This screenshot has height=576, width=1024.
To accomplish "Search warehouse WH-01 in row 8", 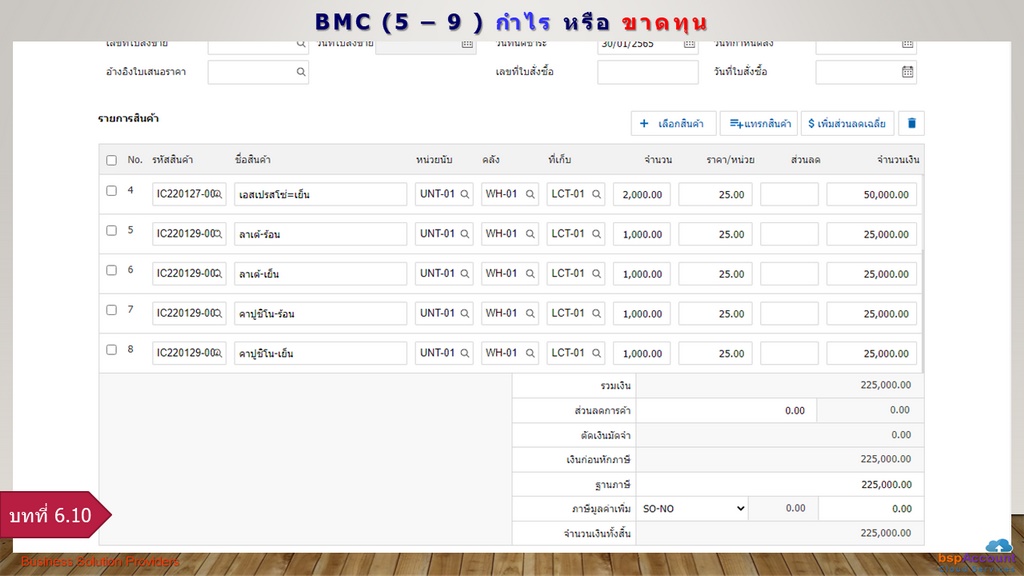I will [x=530, y=353].
